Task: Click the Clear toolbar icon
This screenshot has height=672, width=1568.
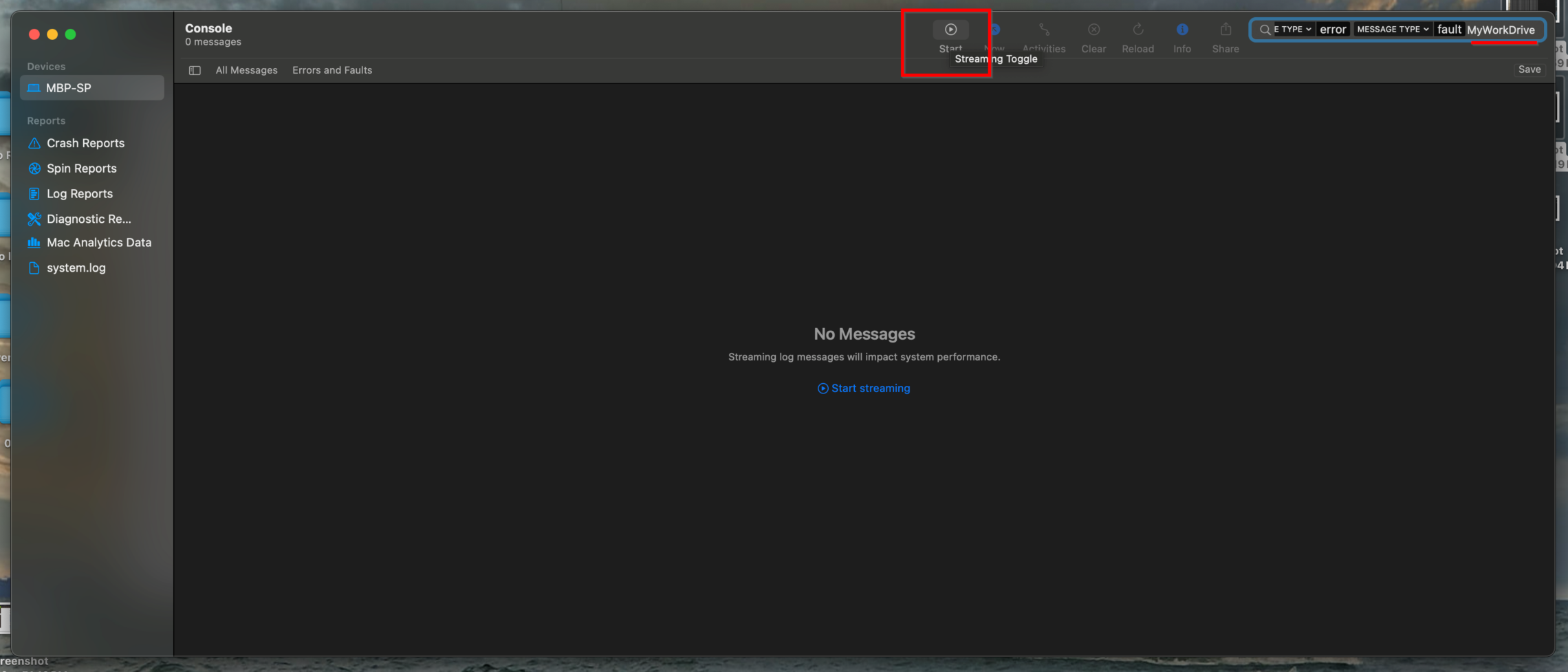Action: (1093, 30)
